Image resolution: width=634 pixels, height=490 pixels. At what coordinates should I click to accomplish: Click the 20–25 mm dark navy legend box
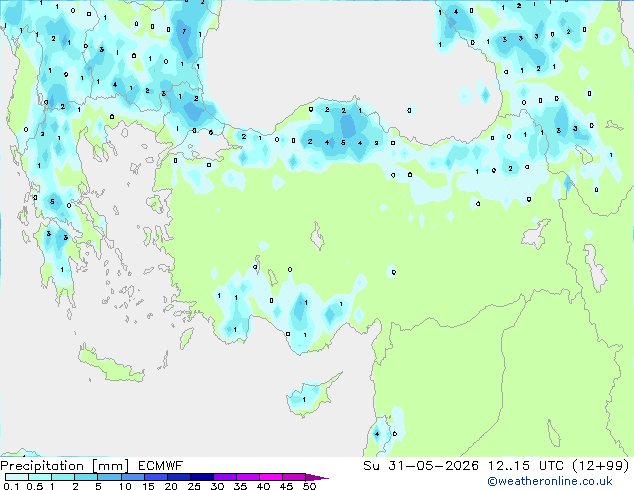(179, 477)
